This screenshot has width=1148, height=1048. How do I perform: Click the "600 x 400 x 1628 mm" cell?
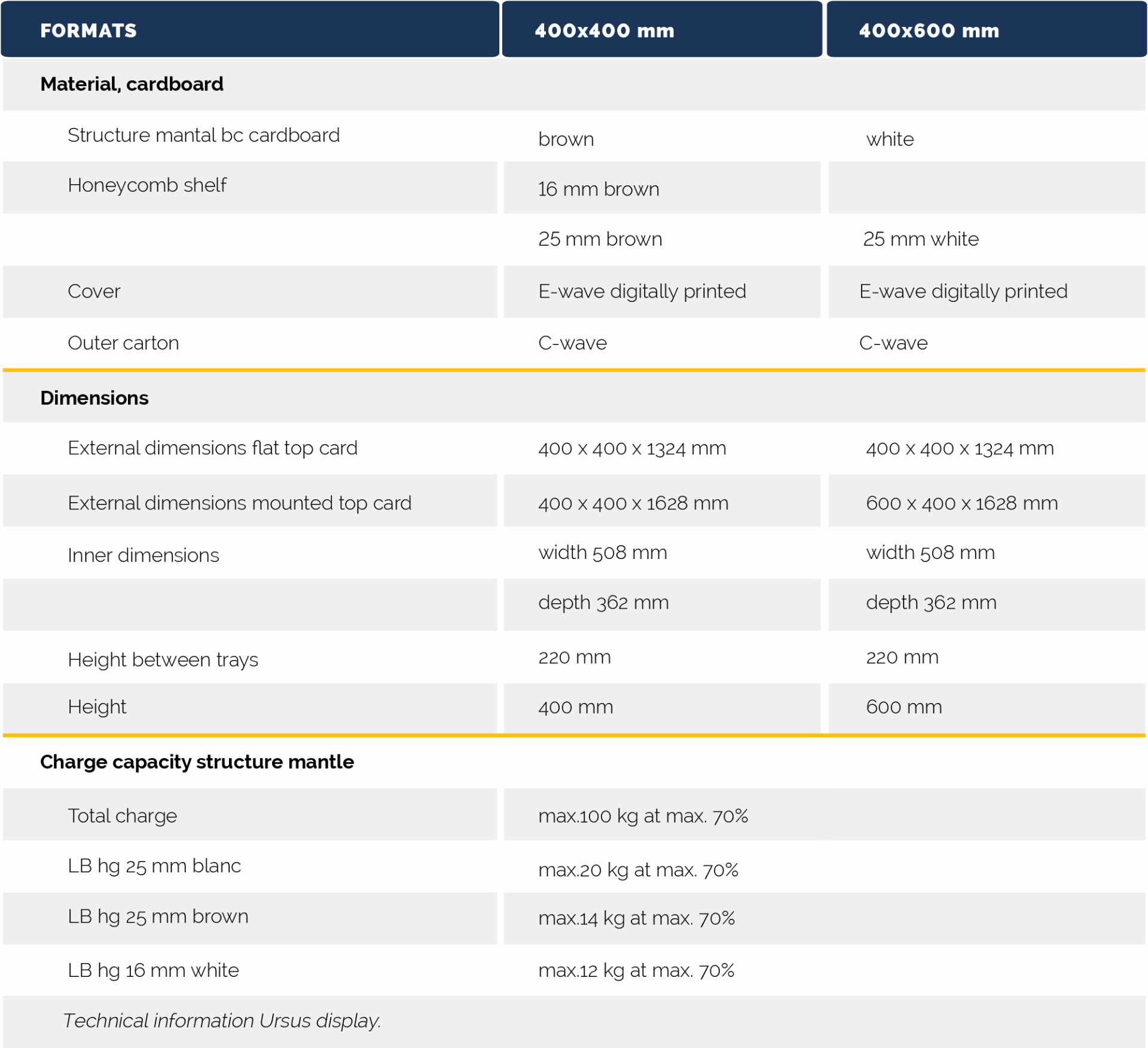pyautogui.click(x=961, y=503)
